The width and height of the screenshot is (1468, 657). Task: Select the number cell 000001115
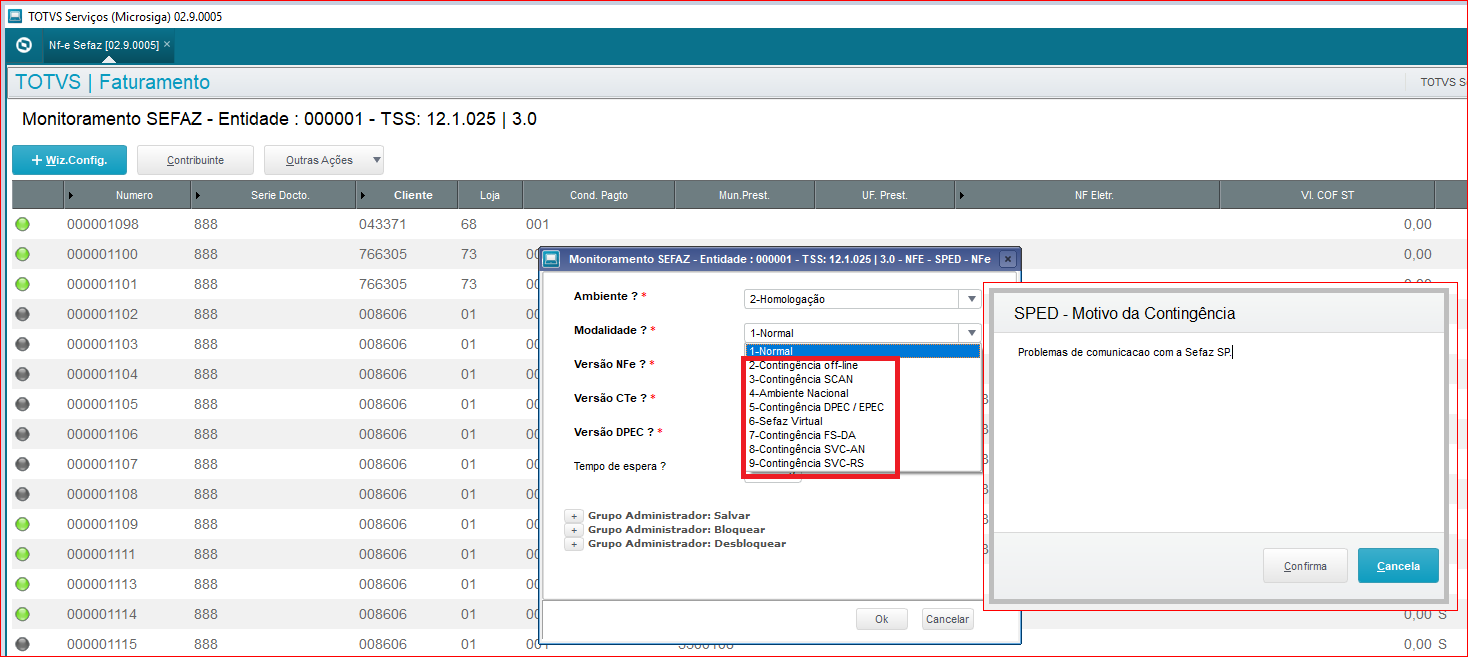[103, 644]
